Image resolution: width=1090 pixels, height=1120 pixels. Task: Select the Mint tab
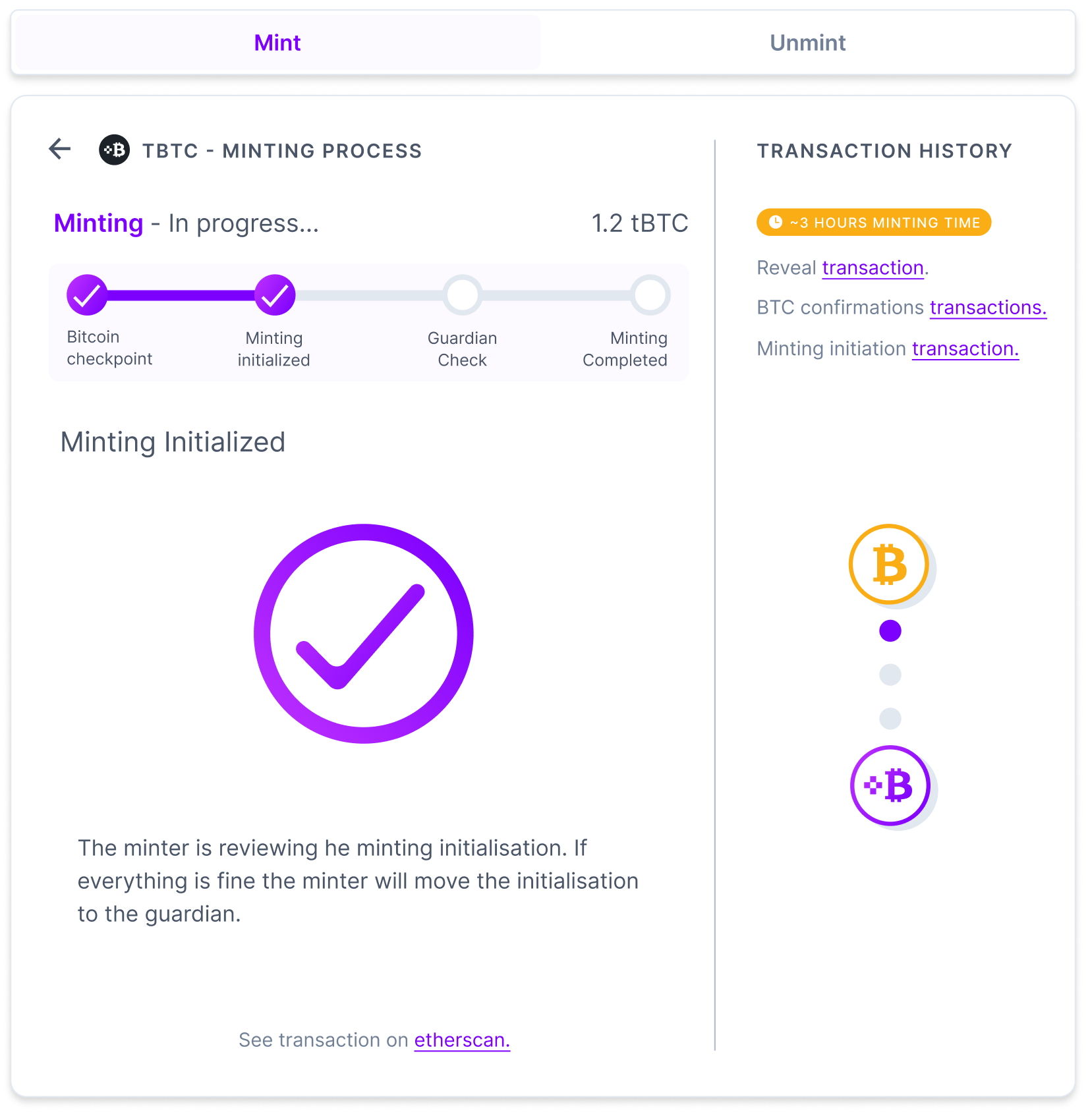pos(277,42)
